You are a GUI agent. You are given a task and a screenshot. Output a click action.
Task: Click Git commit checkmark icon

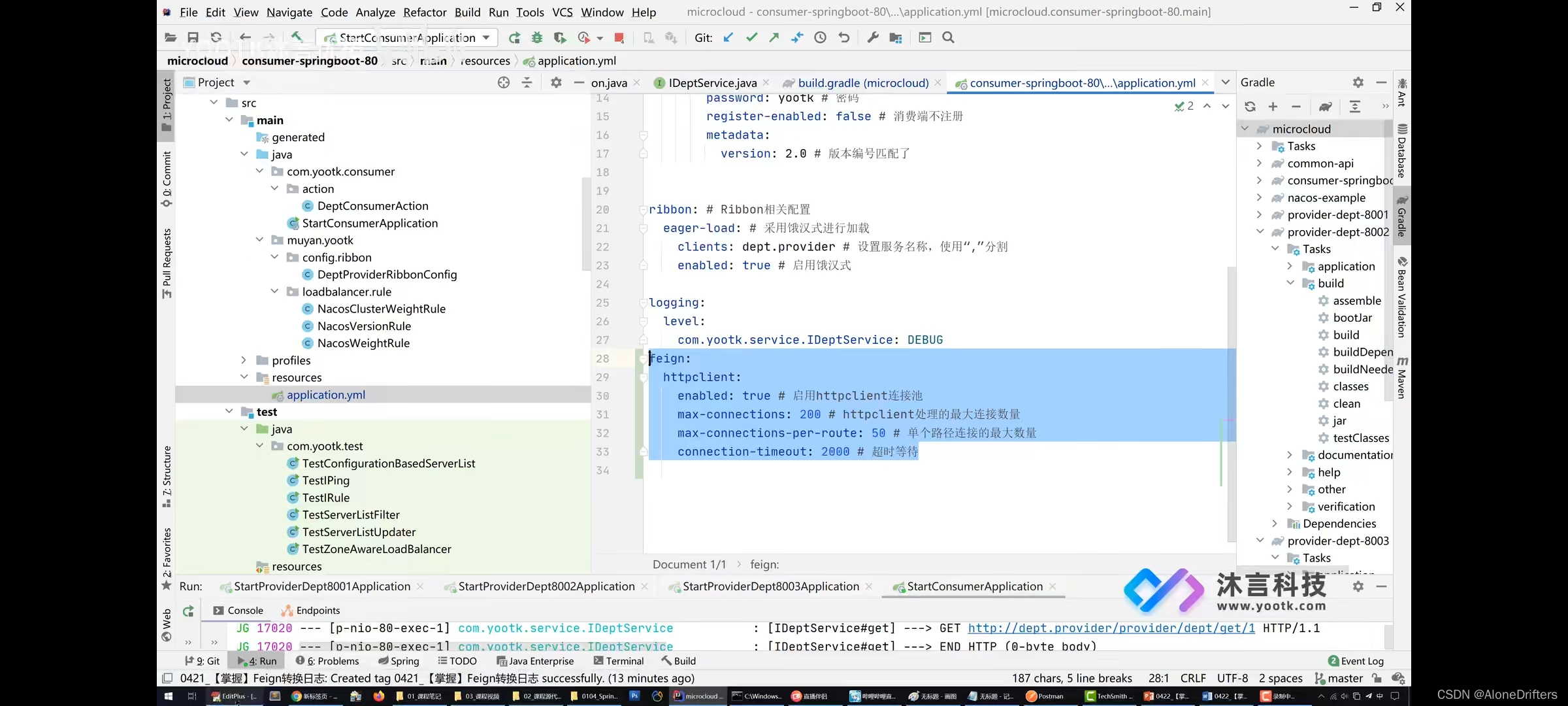click(x=751, y=38)
